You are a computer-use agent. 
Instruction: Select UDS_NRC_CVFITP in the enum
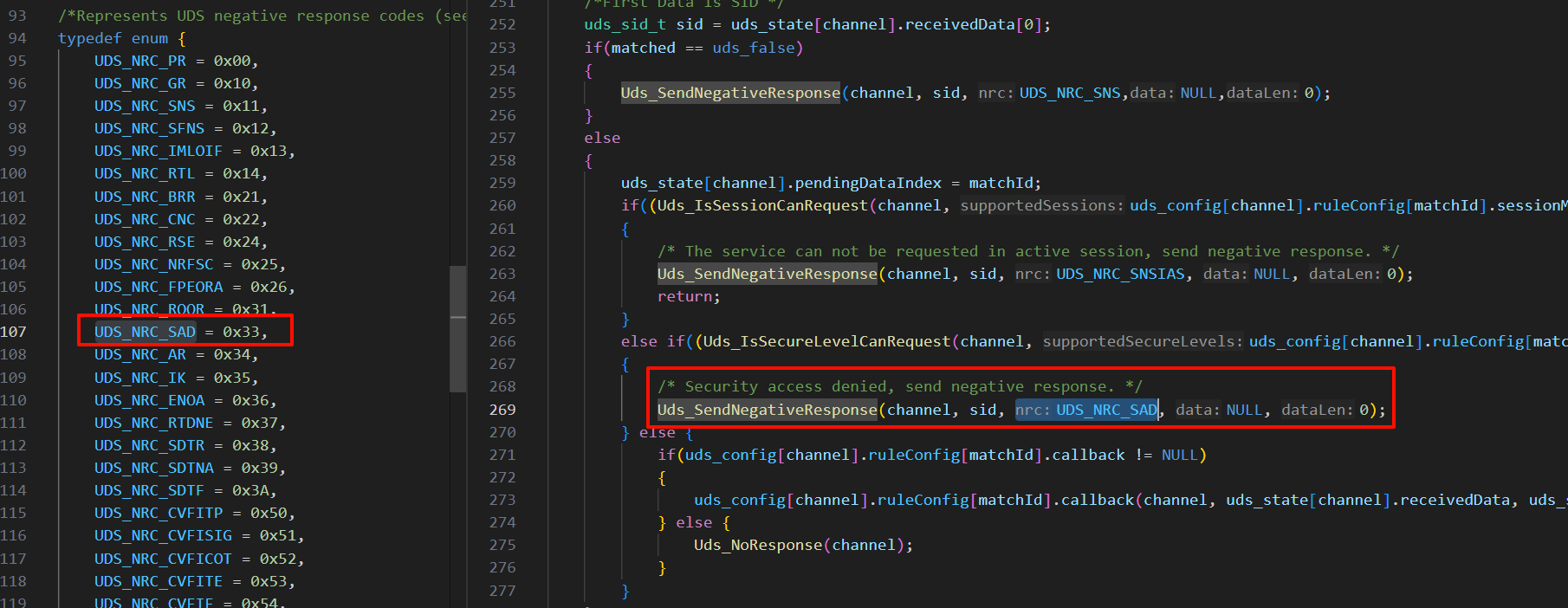click(x=158, y=513)
